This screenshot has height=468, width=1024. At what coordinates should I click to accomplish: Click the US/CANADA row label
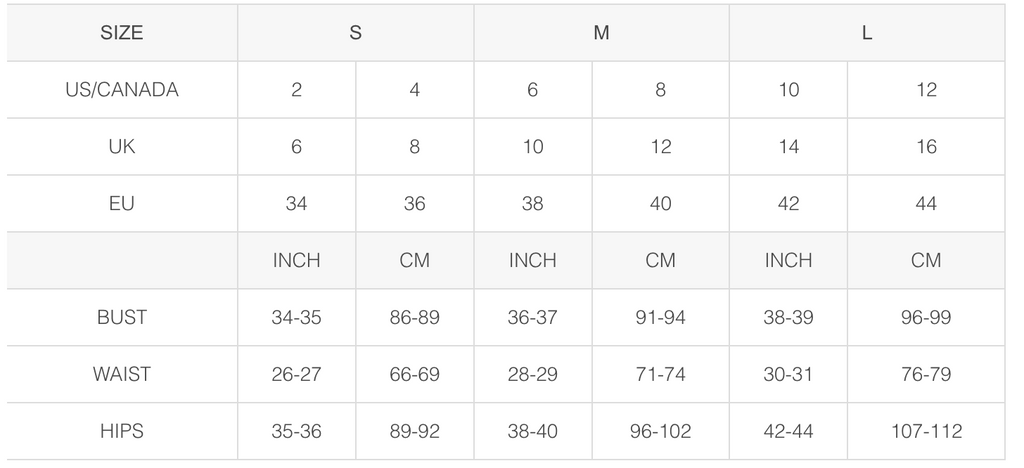(x=122, y=89)
